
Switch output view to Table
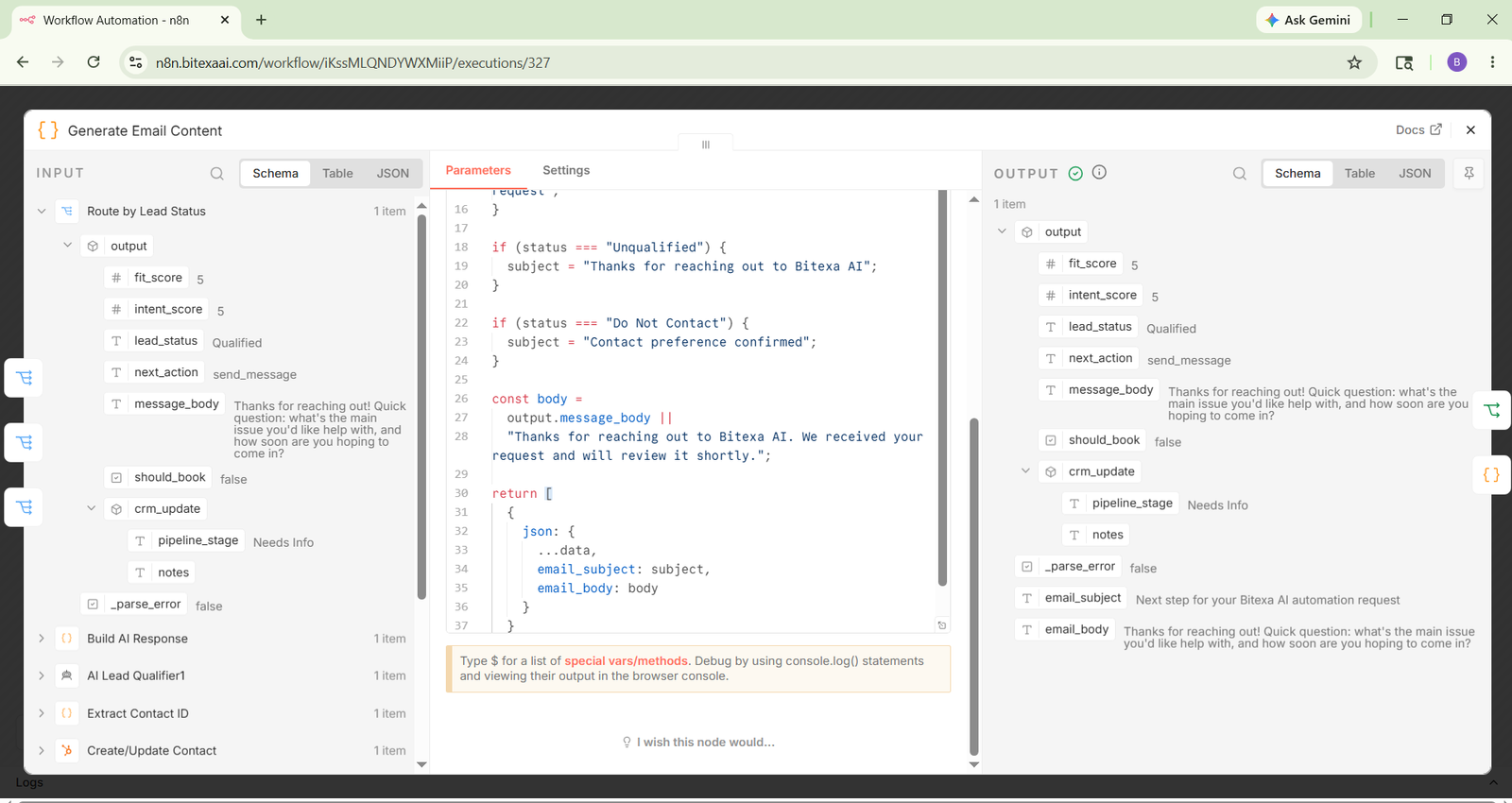(1360, 174)
